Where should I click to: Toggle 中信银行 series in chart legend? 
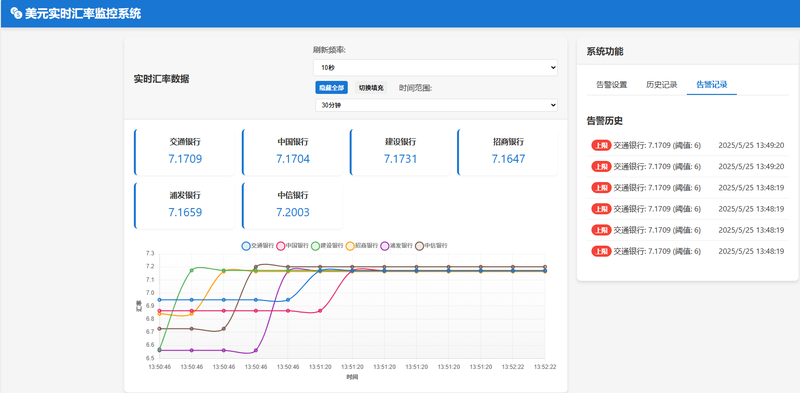[x=431, y=245]
